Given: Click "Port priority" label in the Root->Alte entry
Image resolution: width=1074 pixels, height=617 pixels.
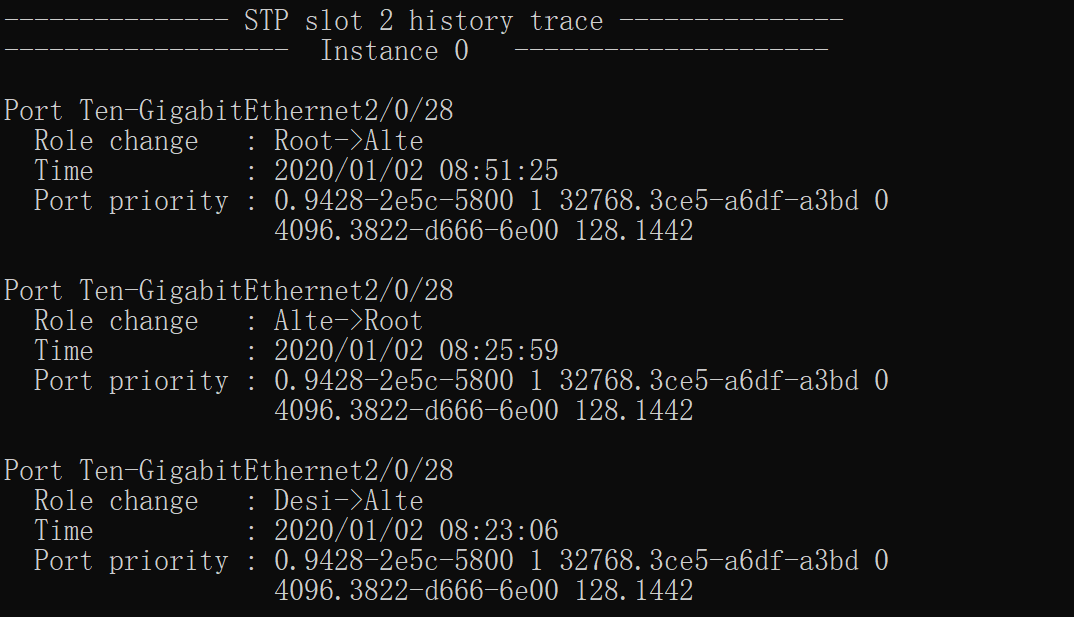Looking at the screenshot, I should (131, 201).
